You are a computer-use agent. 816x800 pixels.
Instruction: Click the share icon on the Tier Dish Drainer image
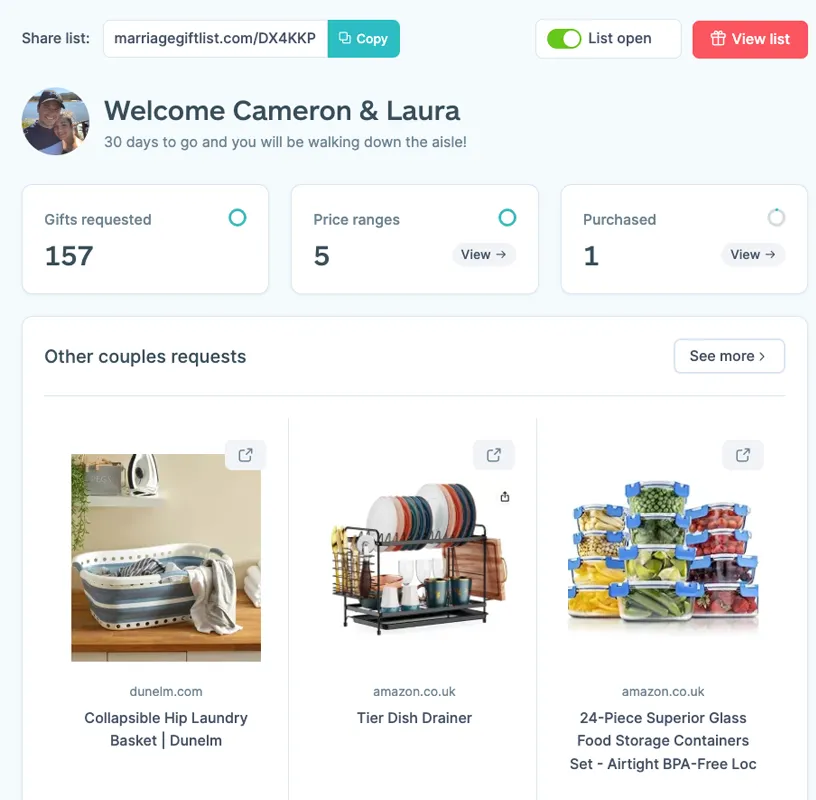504,496
